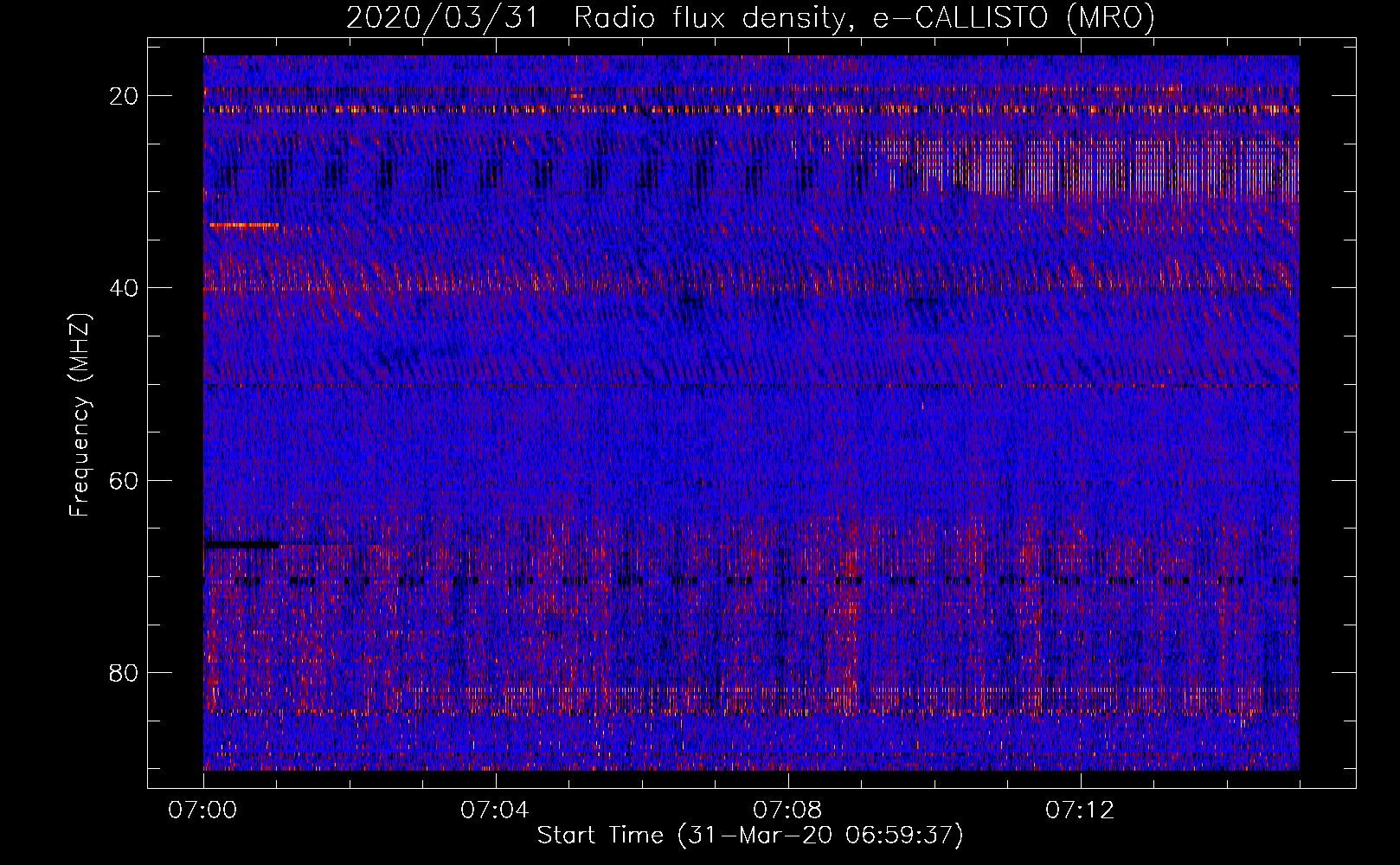Click the 'Start Time (31-Mar-20 06:59:37)' label

[x=750, y=836]
